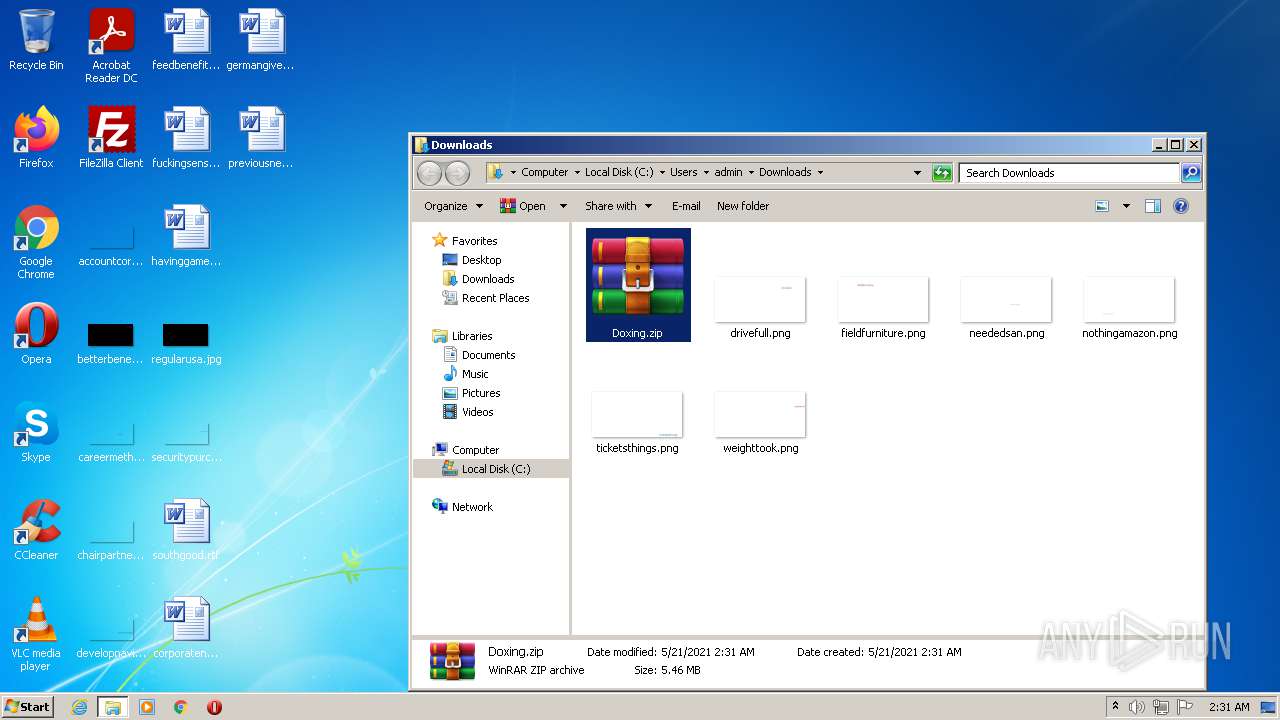Viewport: 1280px width, 720px height.
Task: Expand the dropdown arrow after Users breadcrumb
Action: point(706,172)
